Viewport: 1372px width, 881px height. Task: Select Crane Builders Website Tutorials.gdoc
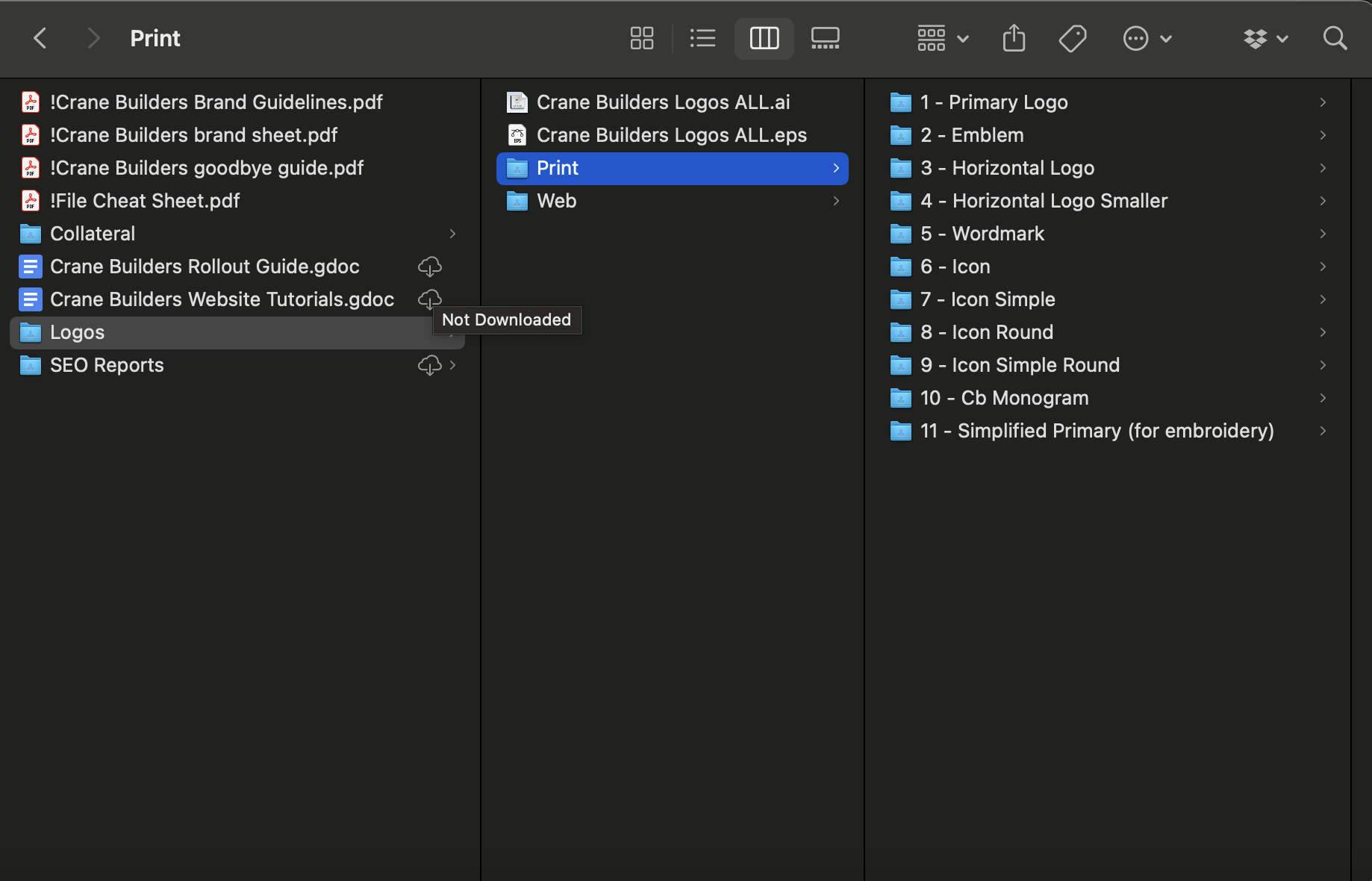coord(237,299)
